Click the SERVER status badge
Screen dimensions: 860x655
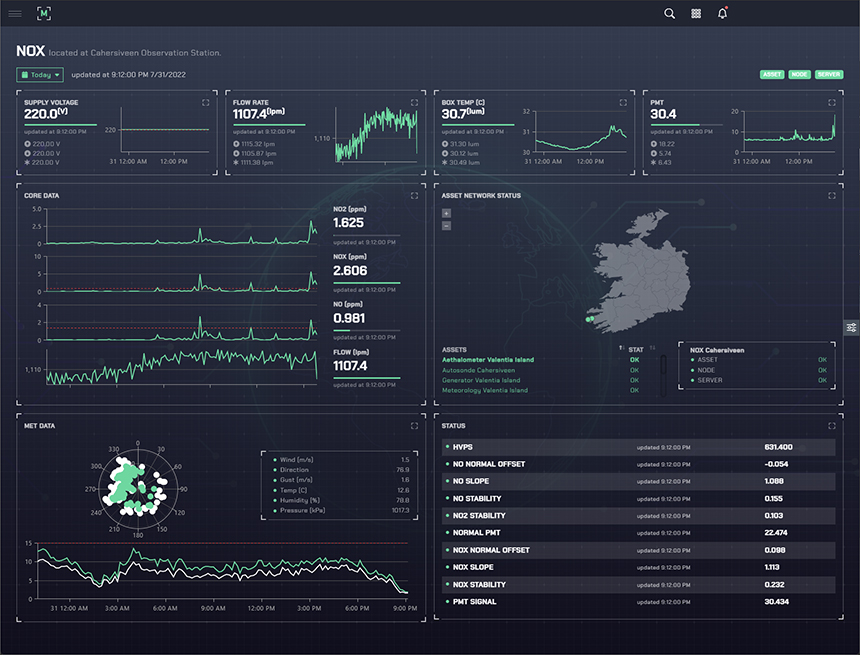click(x=829, y=74)
